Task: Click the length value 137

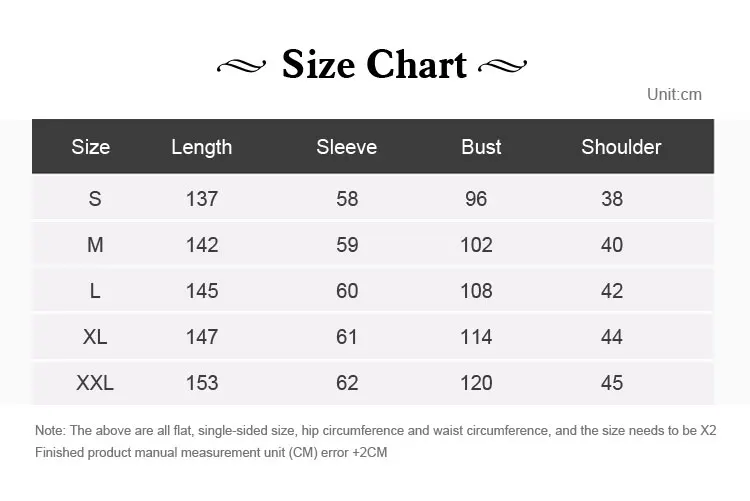Action: [x=201, y=199]
